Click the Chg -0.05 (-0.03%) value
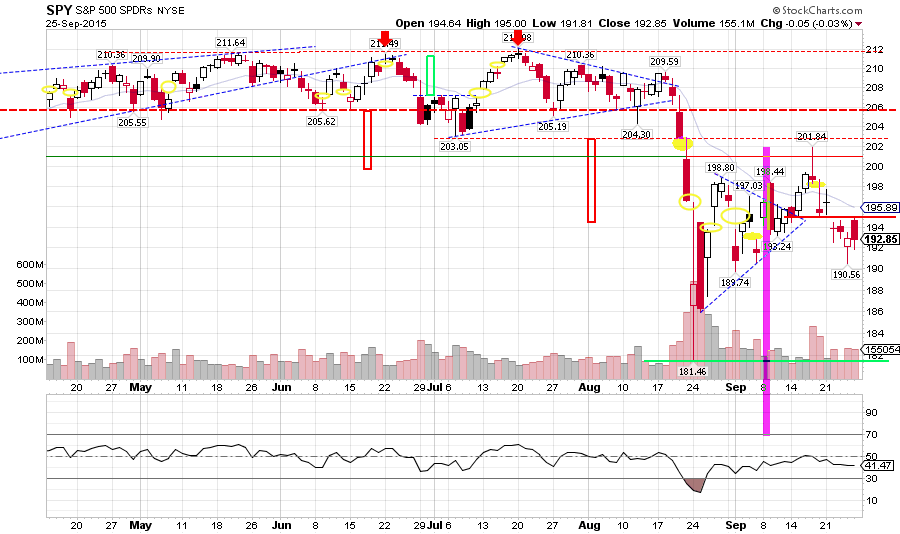900x534 pixels. pyautogui.click(x=806, y=24)
